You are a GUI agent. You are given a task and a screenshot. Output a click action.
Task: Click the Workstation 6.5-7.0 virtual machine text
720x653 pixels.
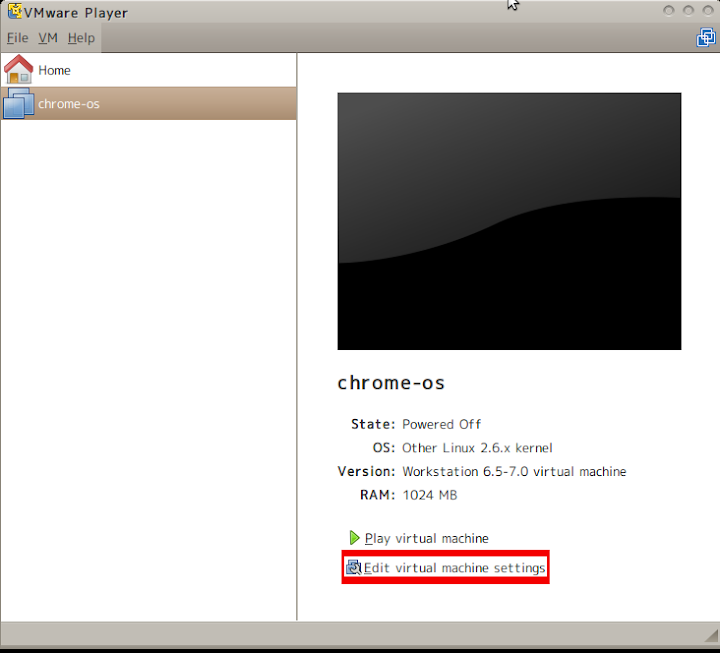point(514,472)
